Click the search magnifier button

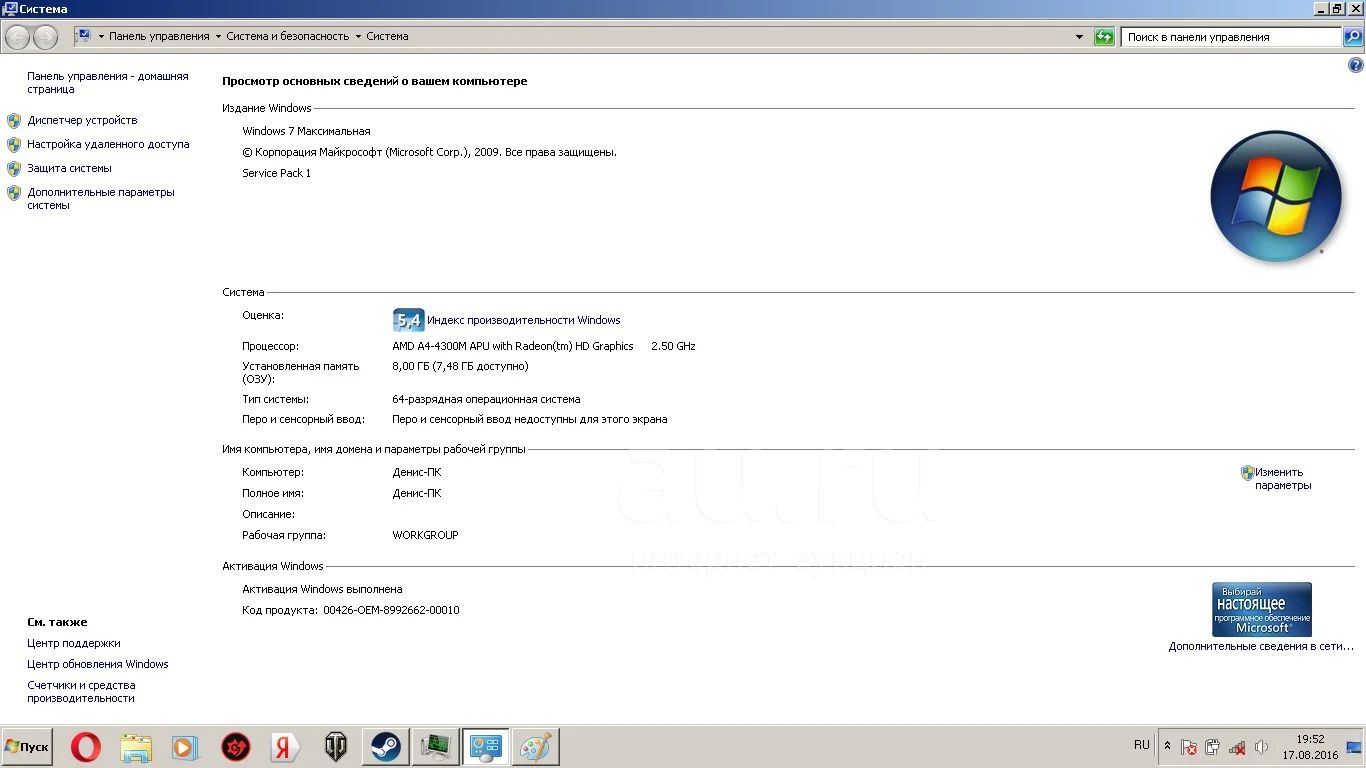[1352, 37]
